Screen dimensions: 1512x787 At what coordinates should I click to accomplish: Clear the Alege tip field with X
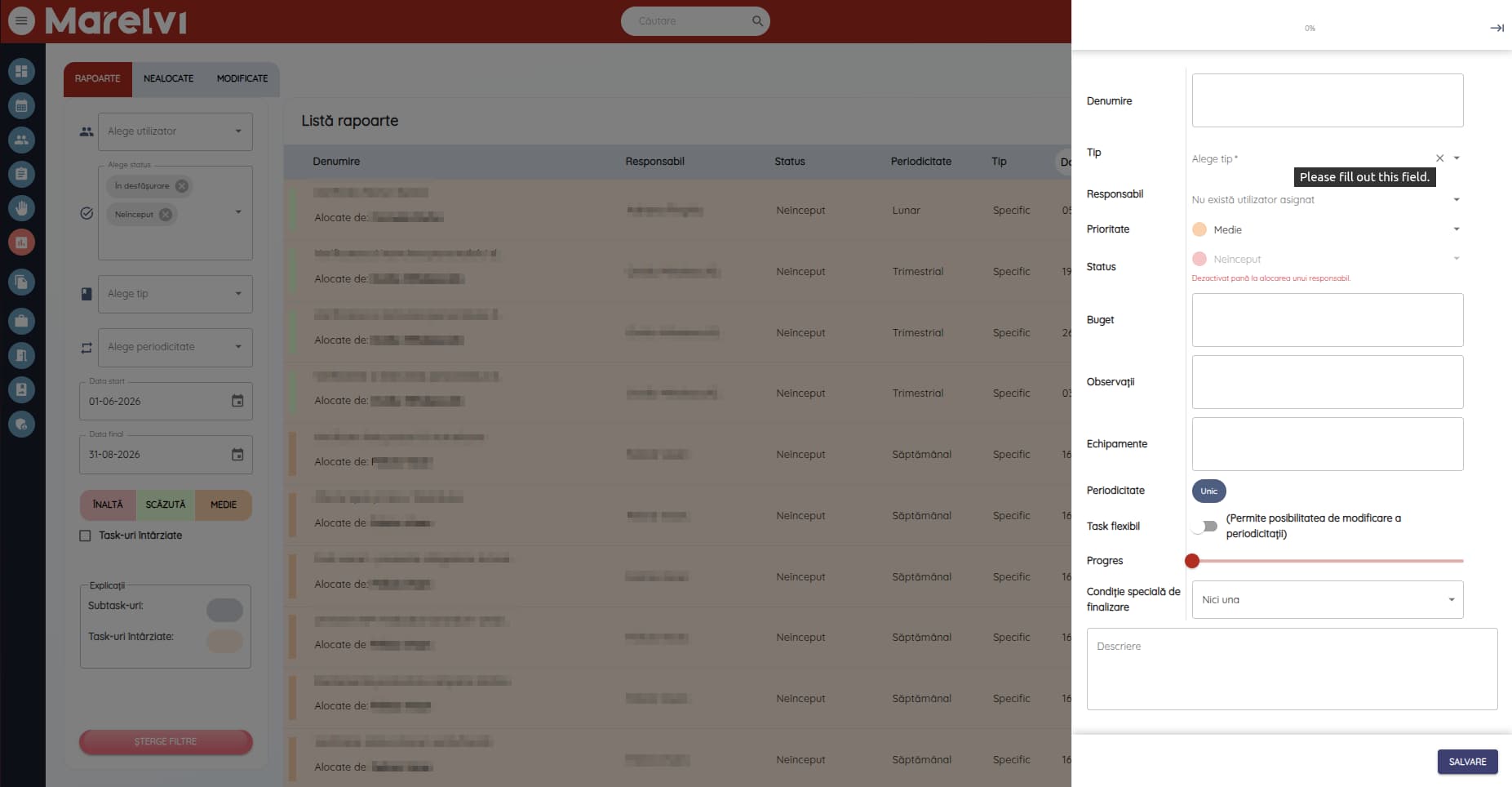coord(1439,158)
